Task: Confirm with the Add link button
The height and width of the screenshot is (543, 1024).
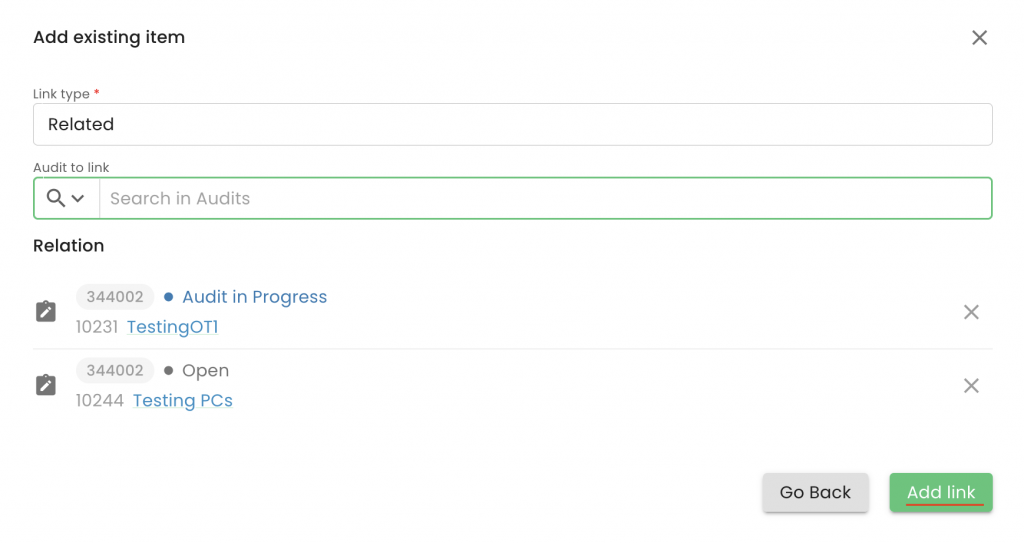Action: (x=940, y=492)
